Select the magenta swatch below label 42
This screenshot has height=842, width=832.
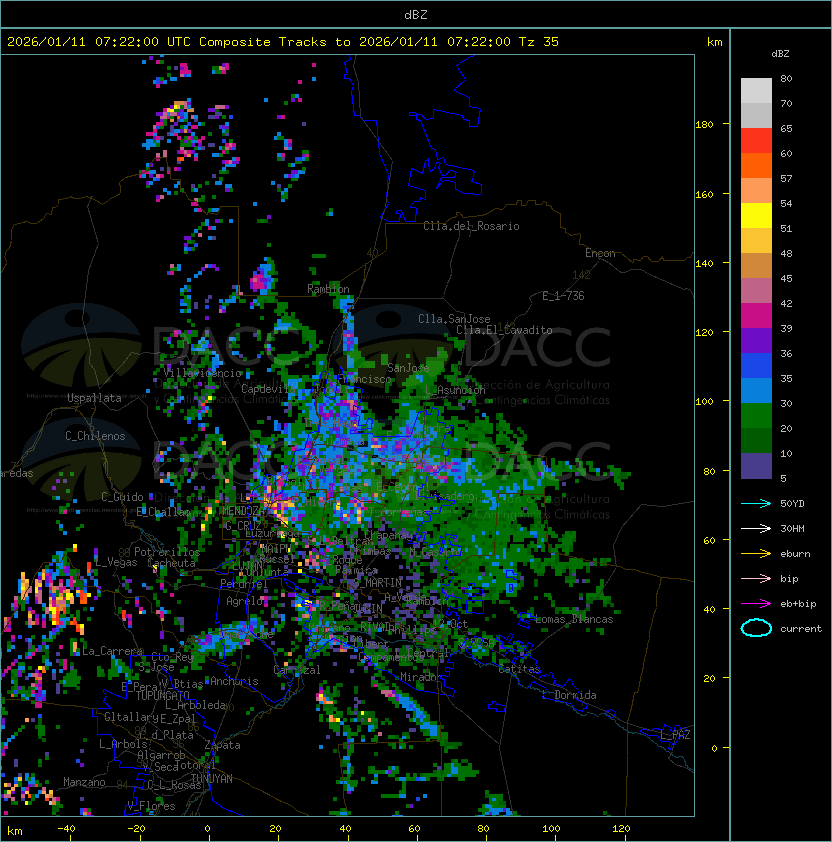(756, 316)
